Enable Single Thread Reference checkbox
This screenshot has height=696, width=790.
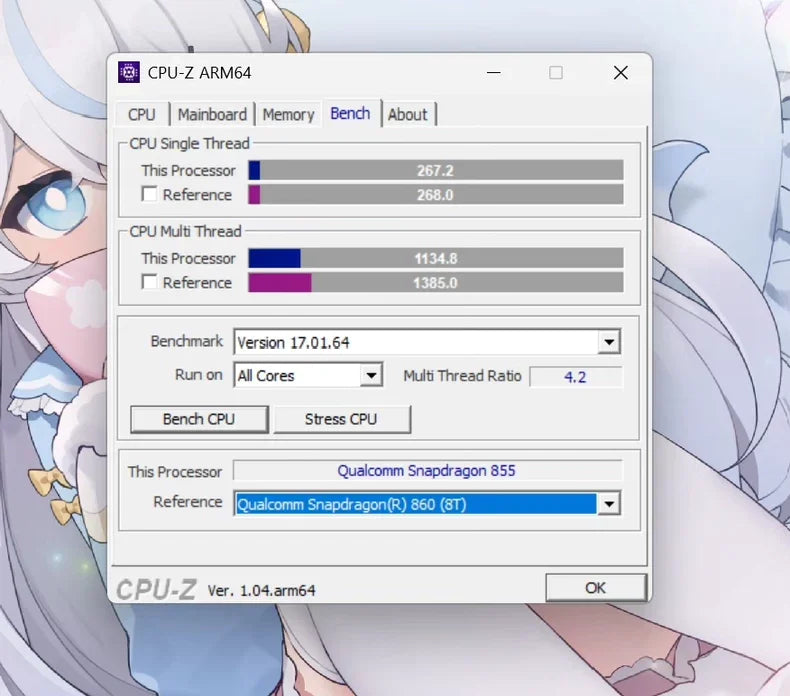pyautogui.click(x=149, y=195)
